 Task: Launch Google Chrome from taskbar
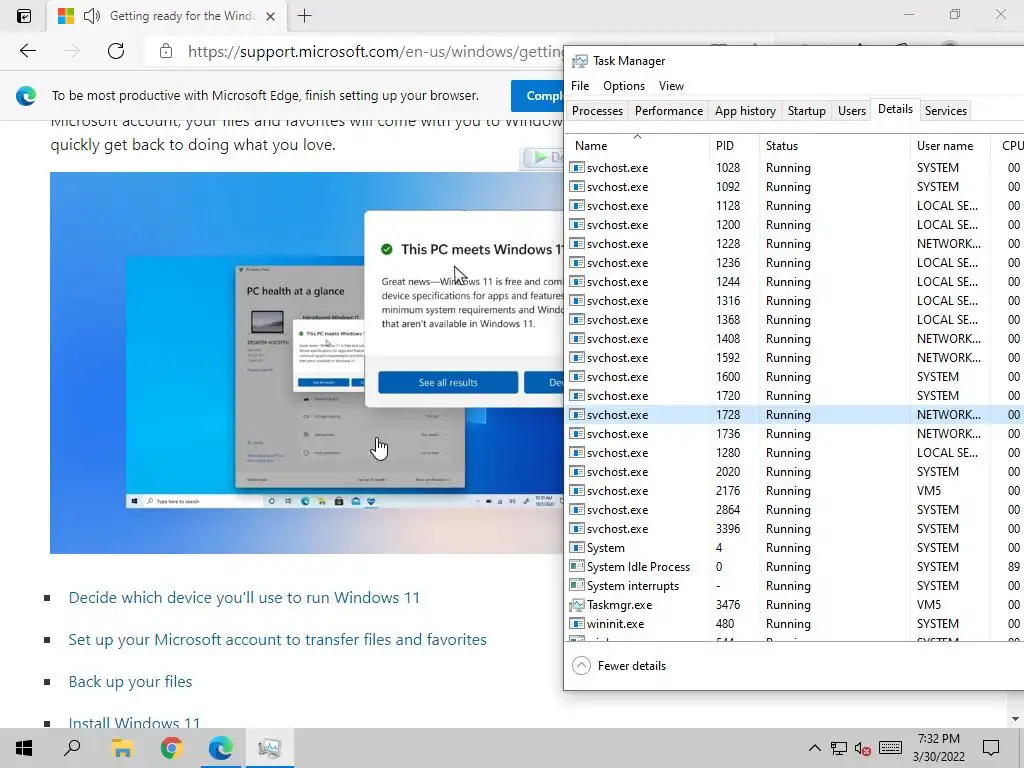[171, 748]
